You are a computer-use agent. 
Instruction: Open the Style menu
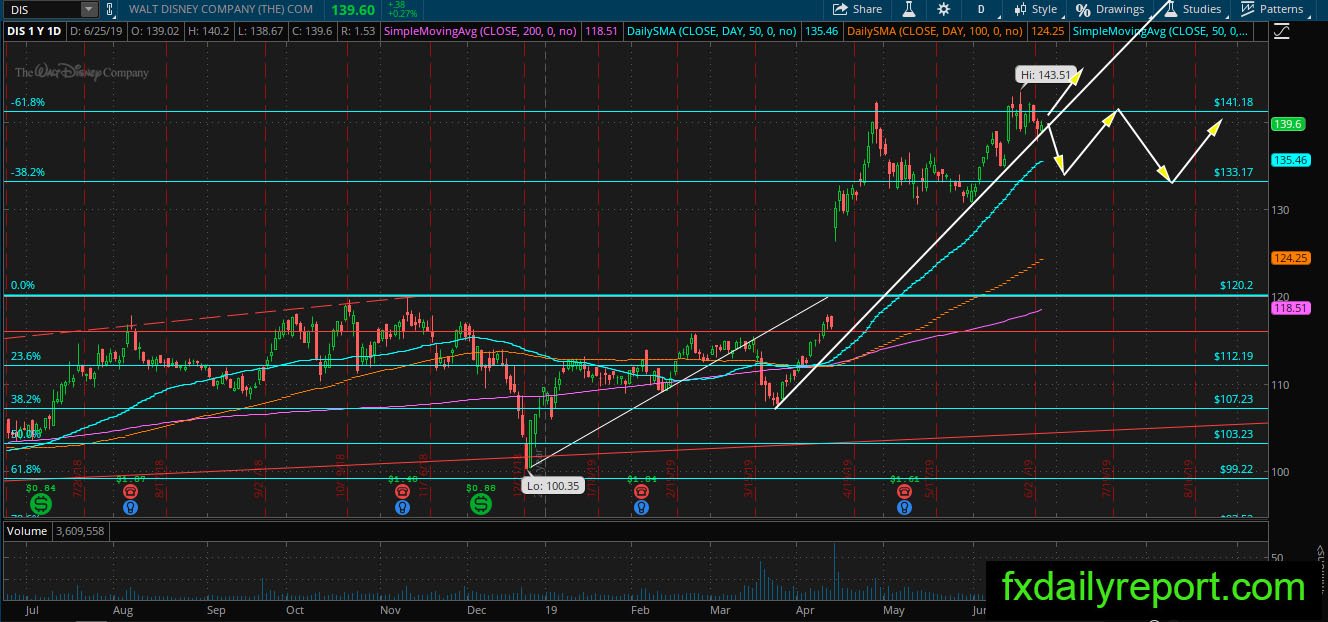pos(1035,9)
